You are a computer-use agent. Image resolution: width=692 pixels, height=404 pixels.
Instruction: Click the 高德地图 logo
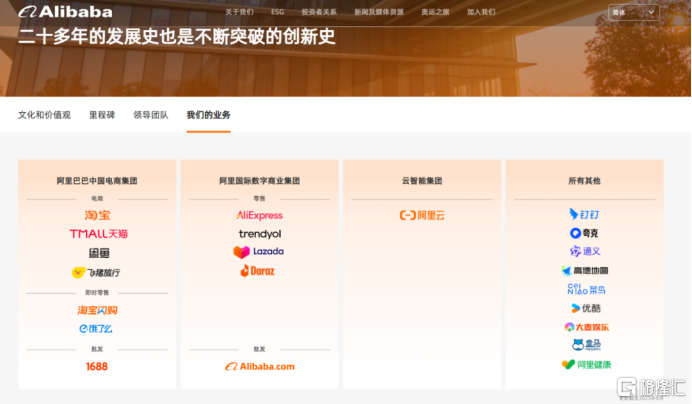click(x=584, y=271)
